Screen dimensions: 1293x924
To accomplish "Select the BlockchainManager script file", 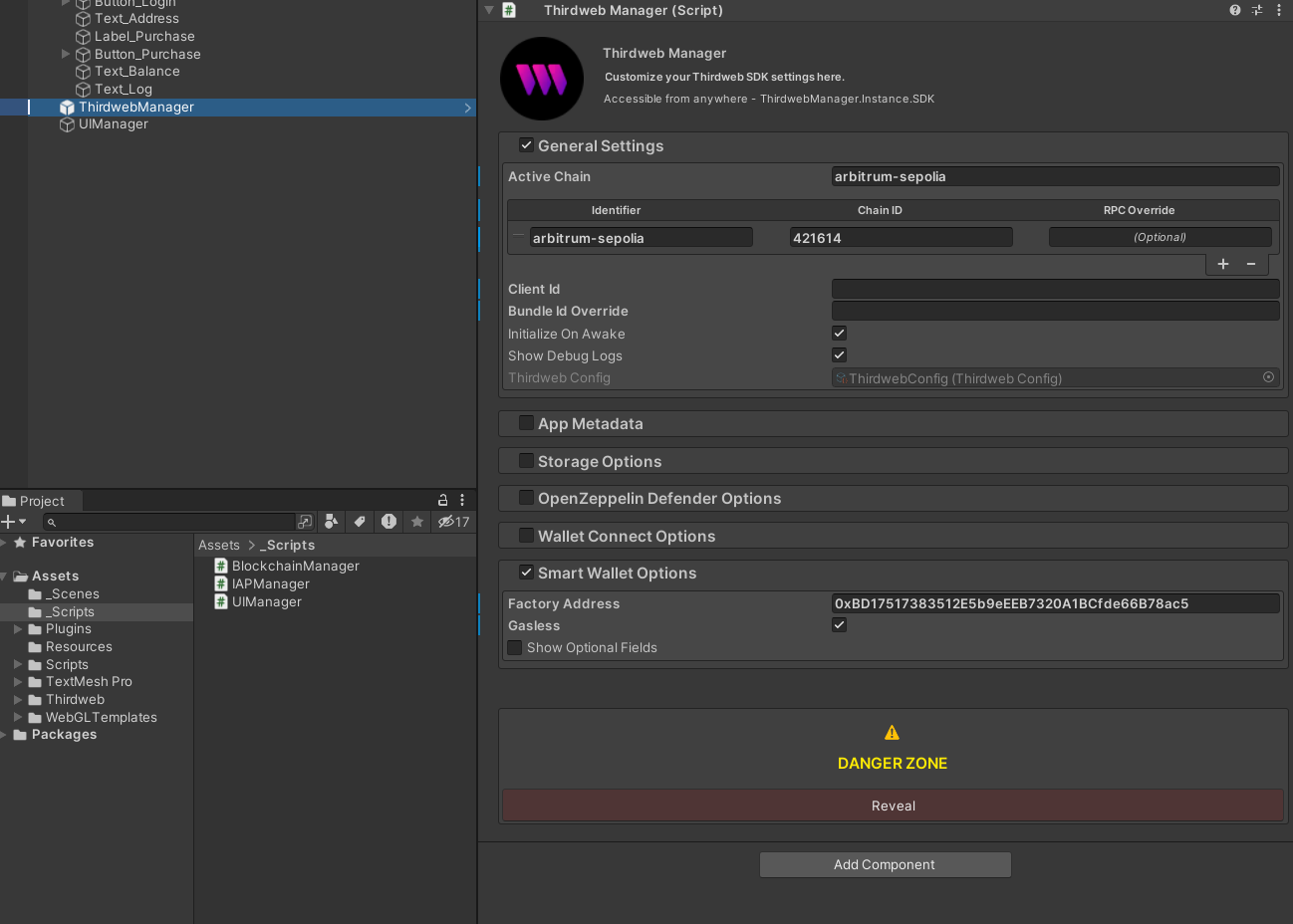I will tap(287, 566).
